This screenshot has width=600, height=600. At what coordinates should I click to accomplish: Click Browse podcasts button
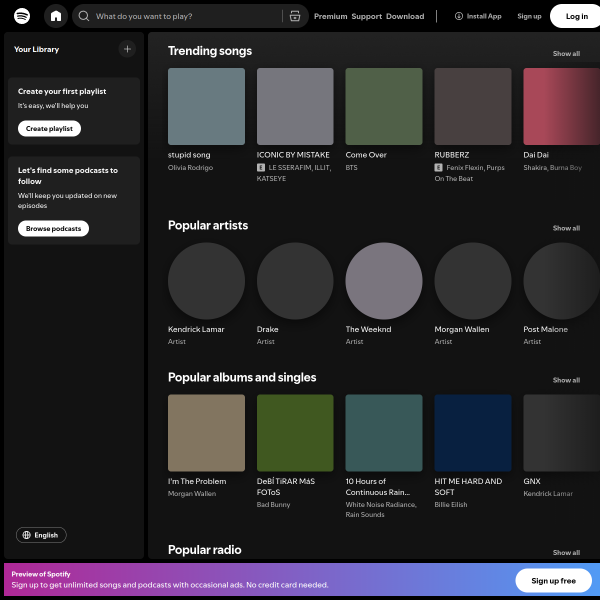53,228
